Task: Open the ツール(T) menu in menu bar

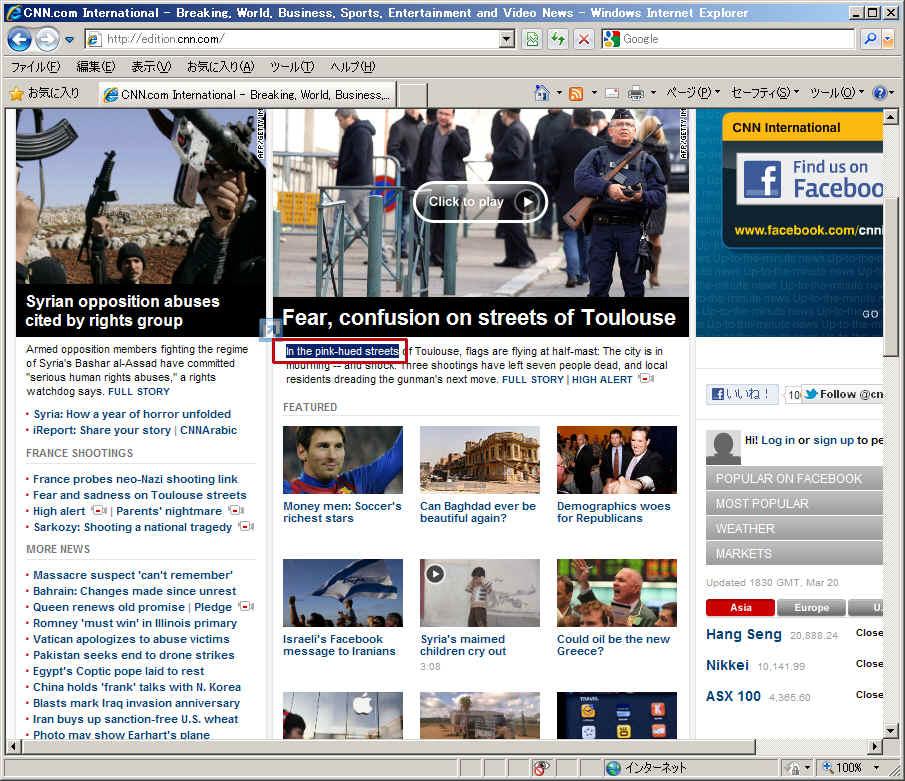Action: tap(292, 67)
